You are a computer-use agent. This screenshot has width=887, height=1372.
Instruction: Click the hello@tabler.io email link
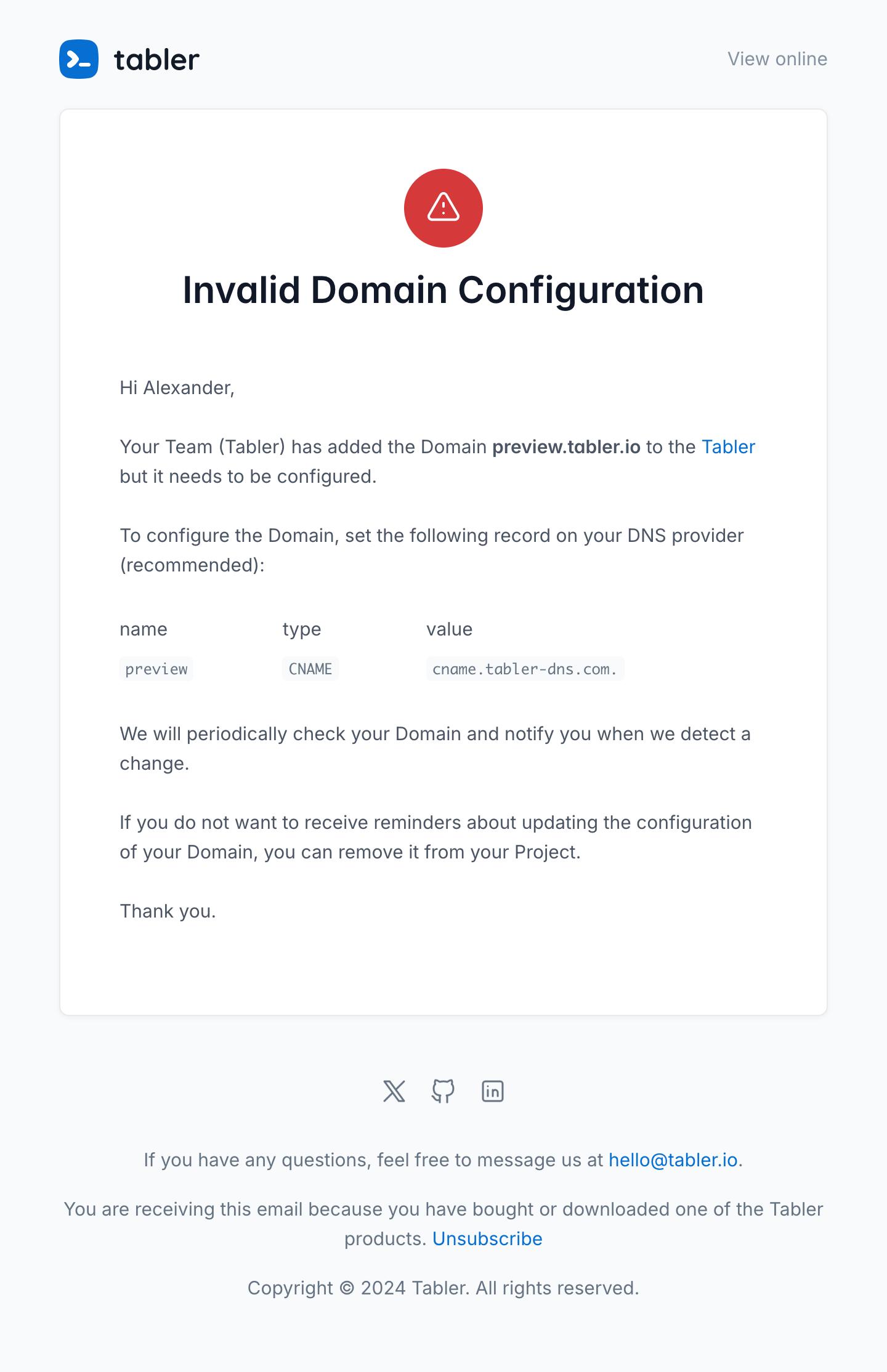click(x=673, y=1160)
